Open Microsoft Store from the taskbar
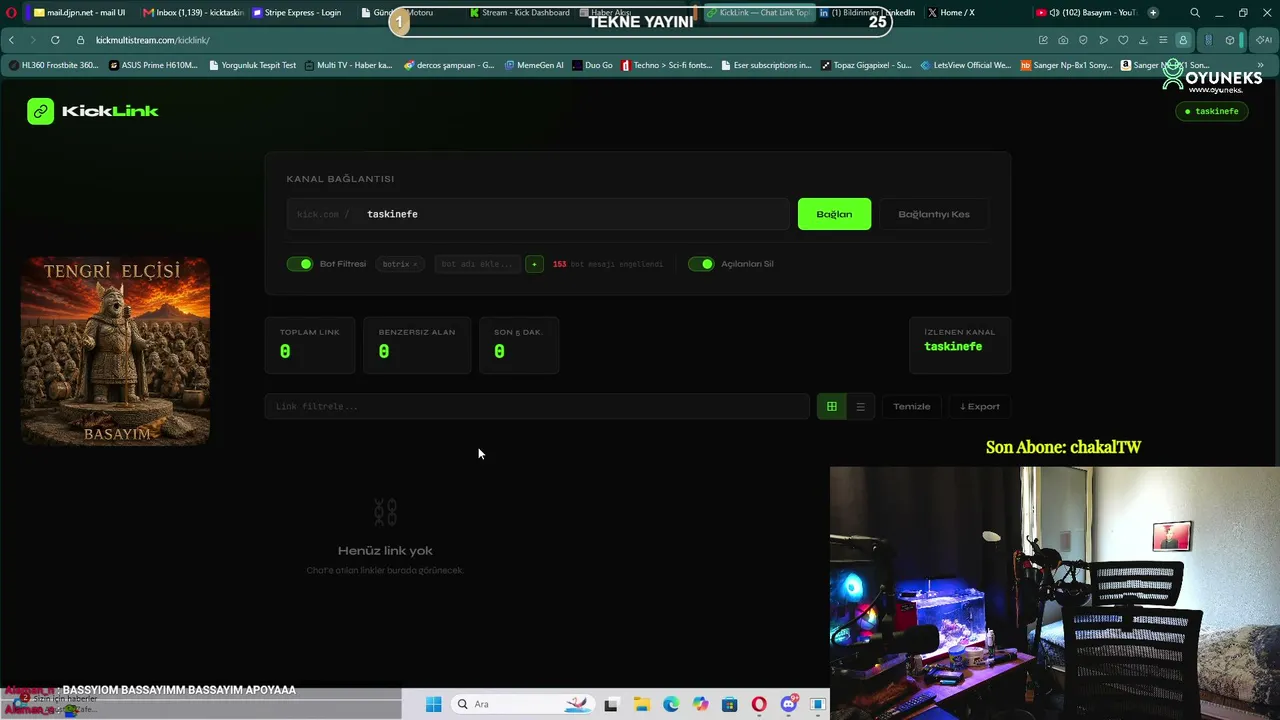 [730, 704]
